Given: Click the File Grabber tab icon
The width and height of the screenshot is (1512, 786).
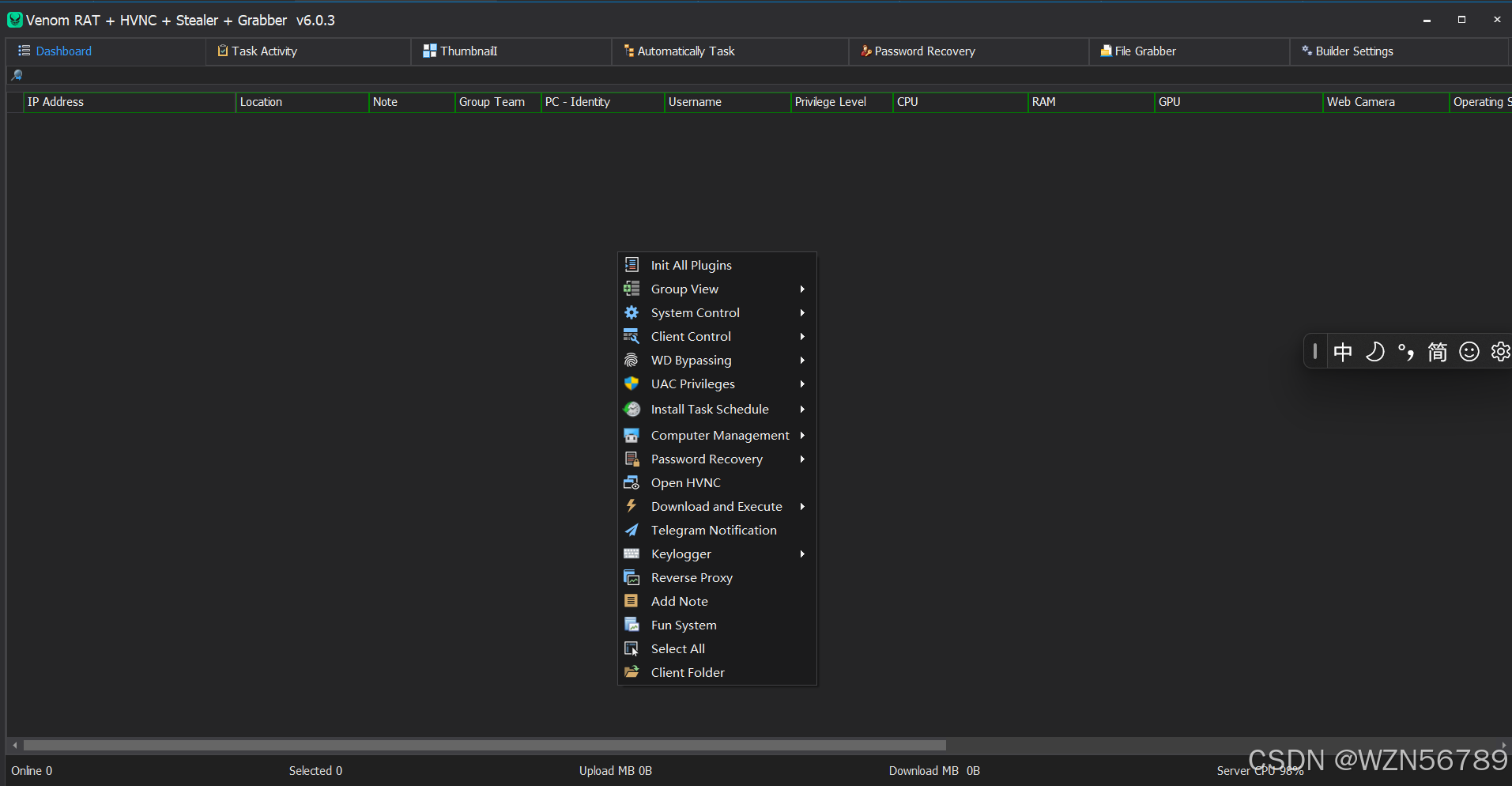Looking at the screenshot, I should coord(1106,51).
